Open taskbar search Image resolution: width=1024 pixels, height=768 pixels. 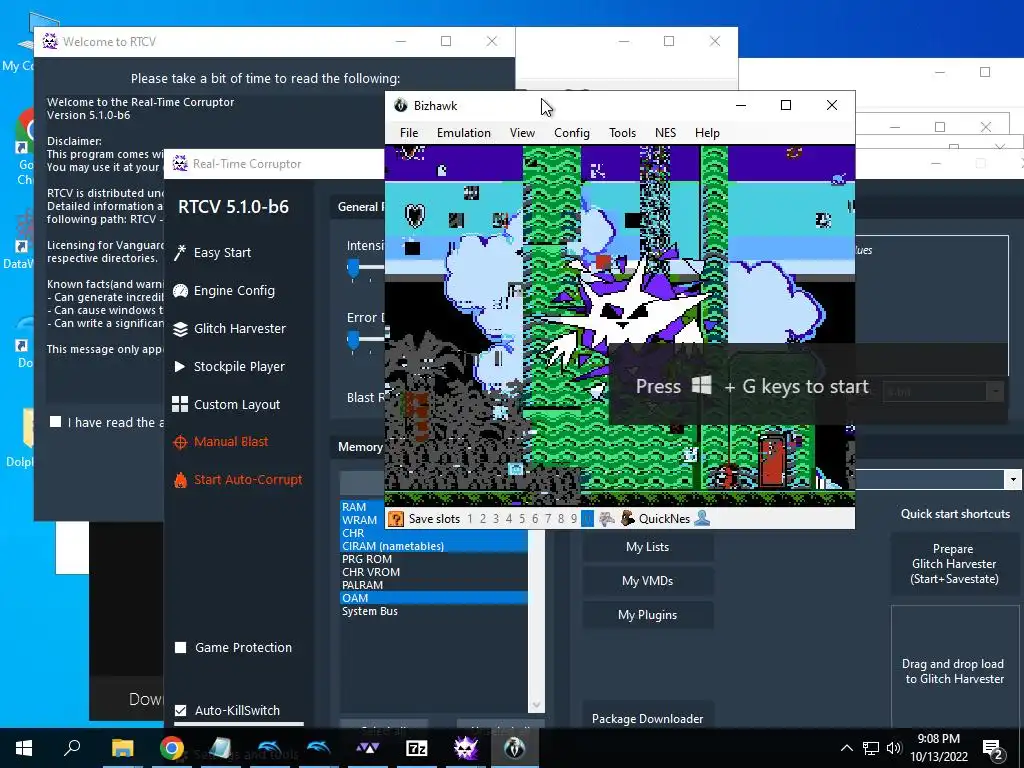click(72, 748)
